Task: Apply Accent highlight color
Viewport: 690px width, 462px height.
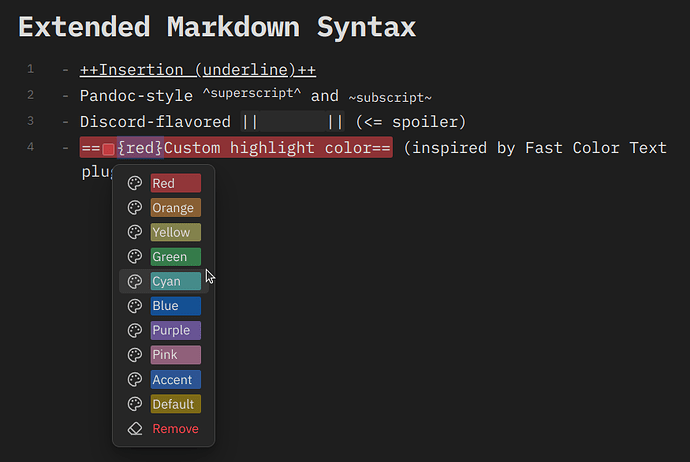Action: [x=176, y=379]
